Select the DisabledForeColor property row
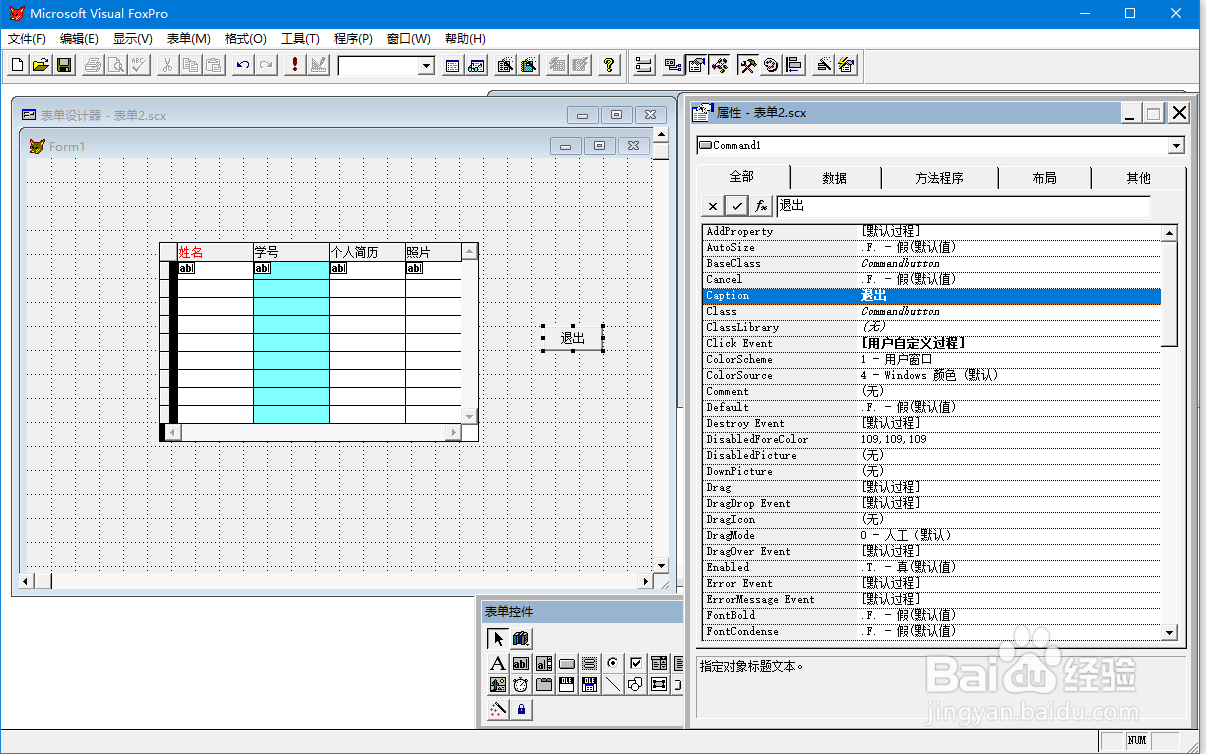 932,439
